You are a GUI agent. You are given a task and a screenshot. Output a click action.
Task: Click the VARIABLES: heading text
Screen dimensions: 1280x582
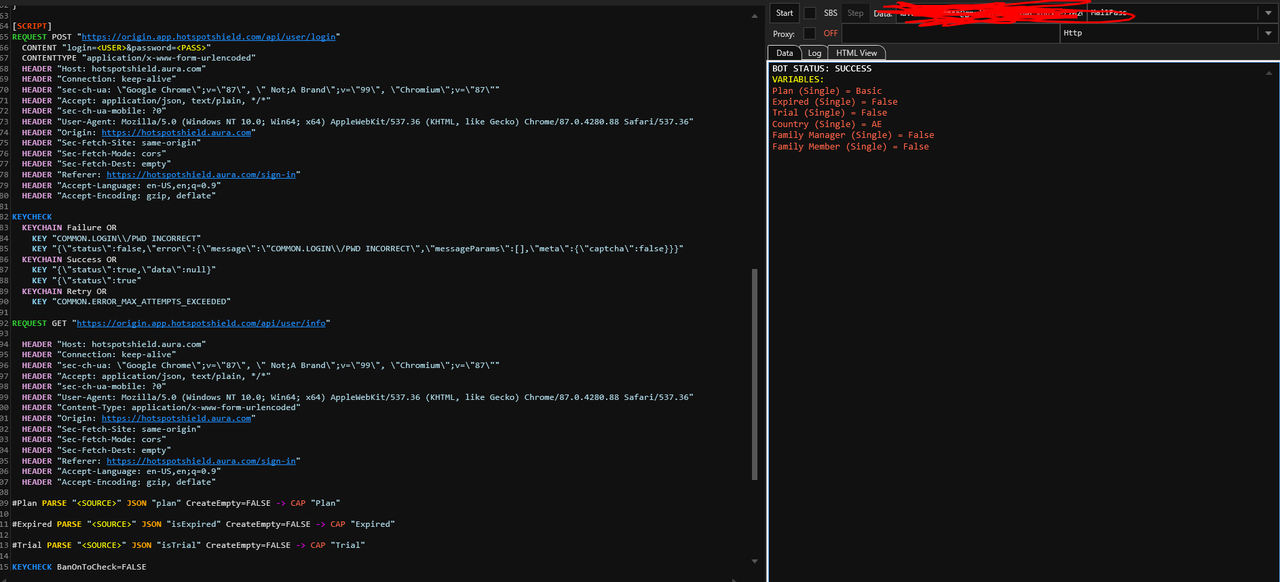pos(798,80)
